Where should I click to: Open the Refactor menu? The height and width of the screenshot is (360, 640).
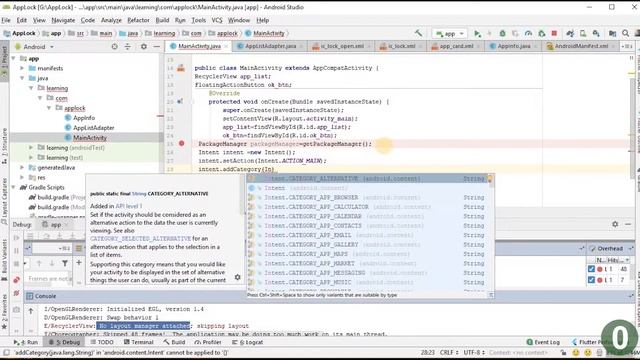point(138,20)
